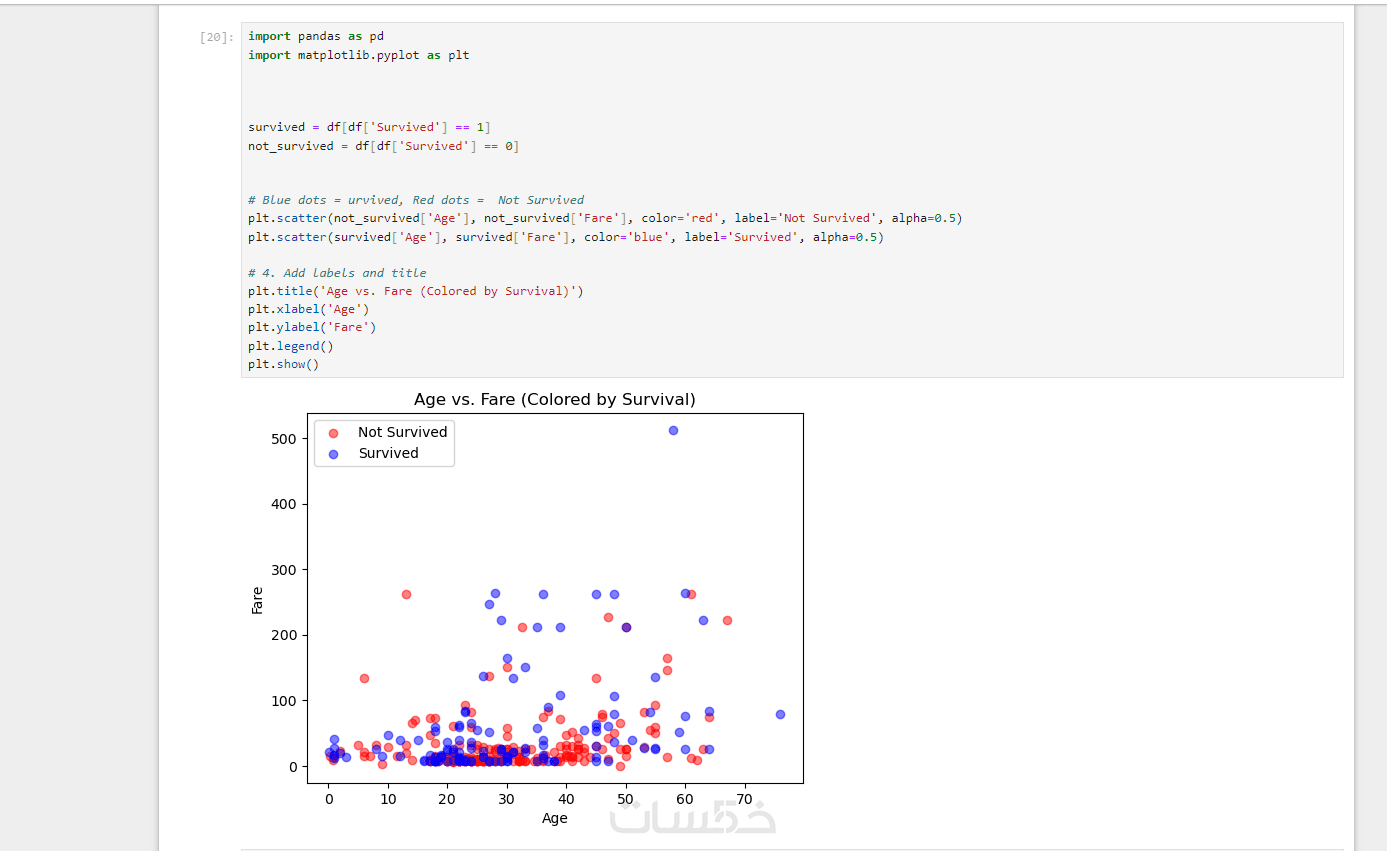
Task: Select the cell prompt number [20]
Action: pyautogui.click(x=217, y=37)
